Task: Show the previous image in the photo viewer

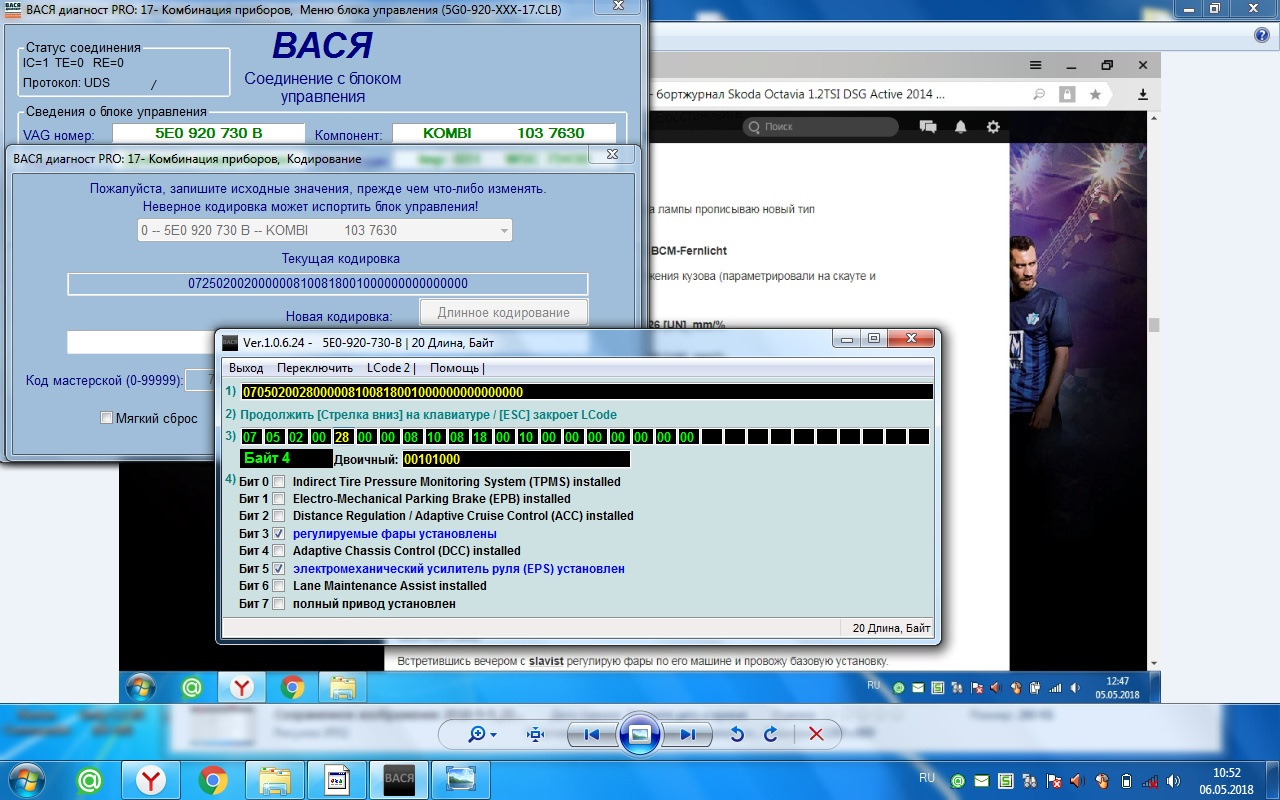Action: click(x=591, y=734)
